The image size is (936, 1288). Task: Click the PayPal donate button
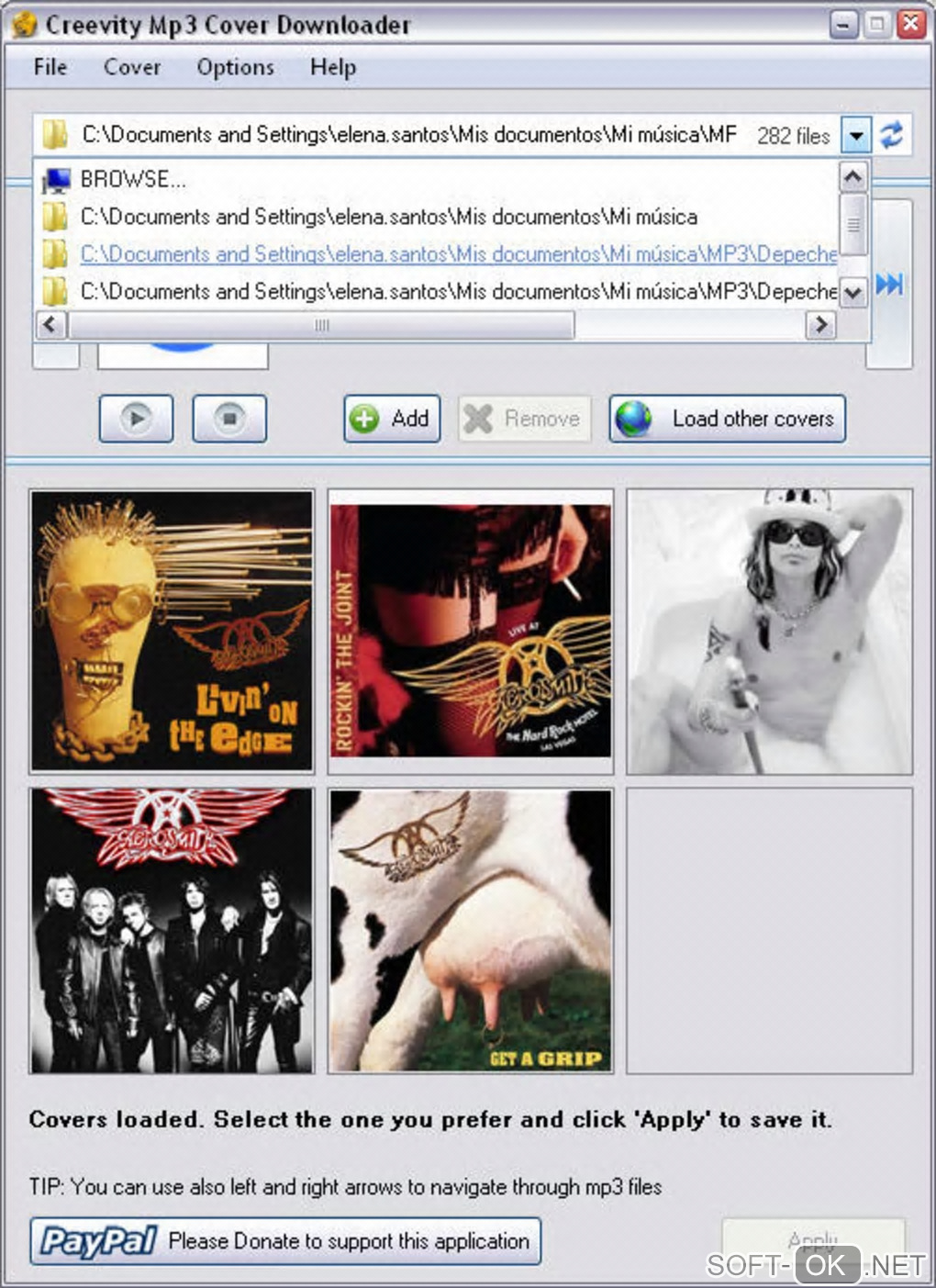[x=285, y=1241]
